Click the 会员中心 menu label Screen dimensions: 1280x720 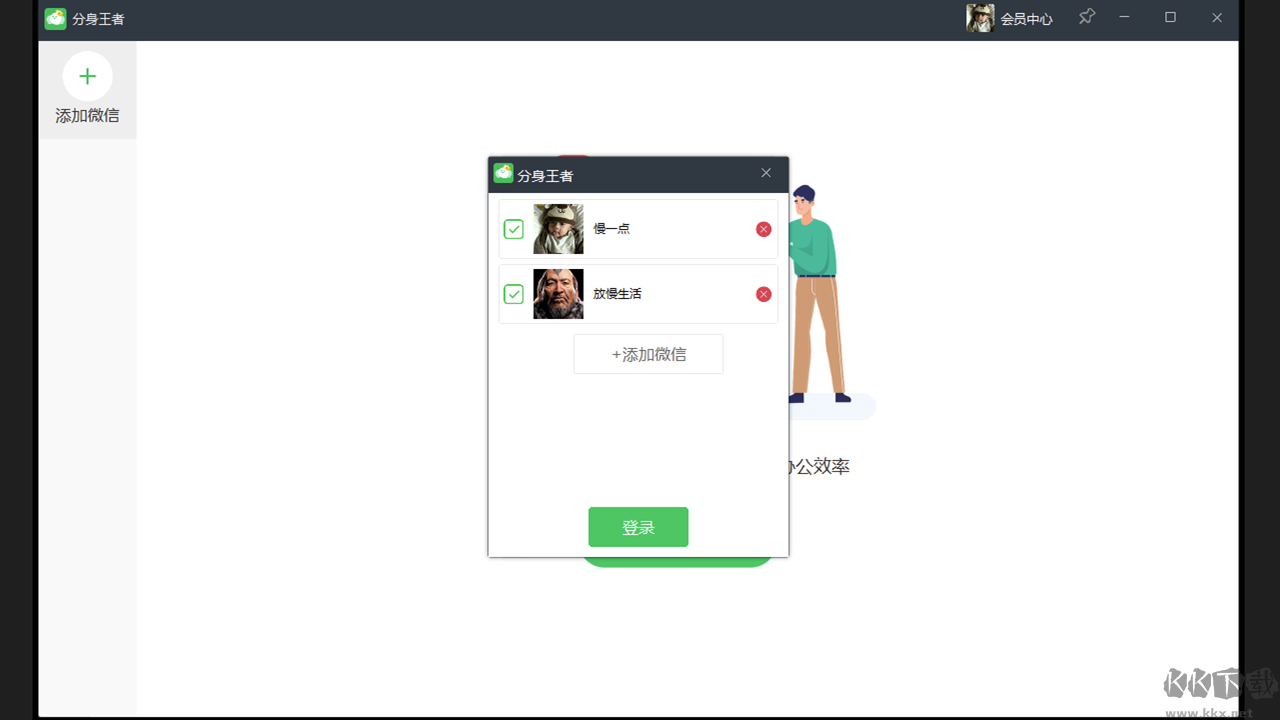coord(1029,18)
